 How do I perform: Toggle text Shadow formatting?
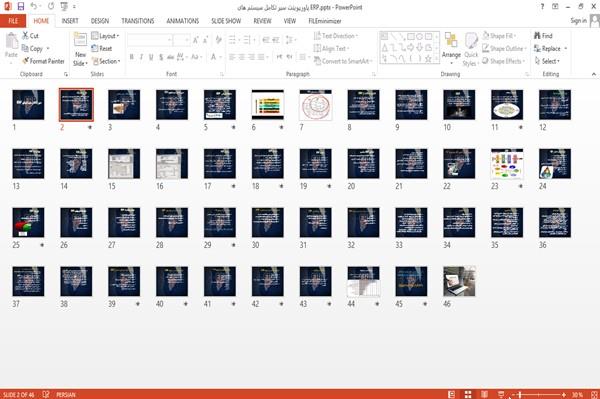(x=161, y=57)
